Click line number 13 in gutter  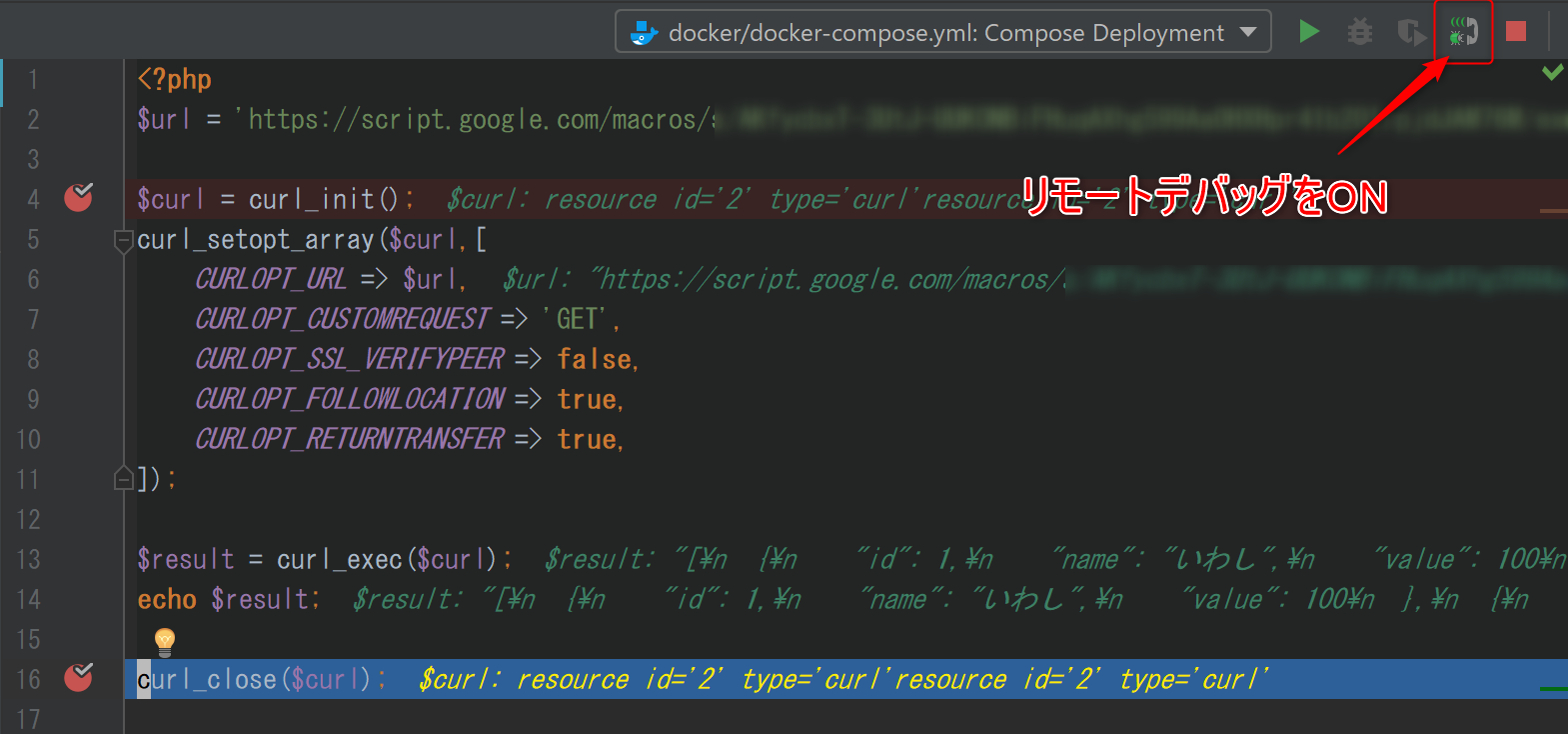pos(29,559)
